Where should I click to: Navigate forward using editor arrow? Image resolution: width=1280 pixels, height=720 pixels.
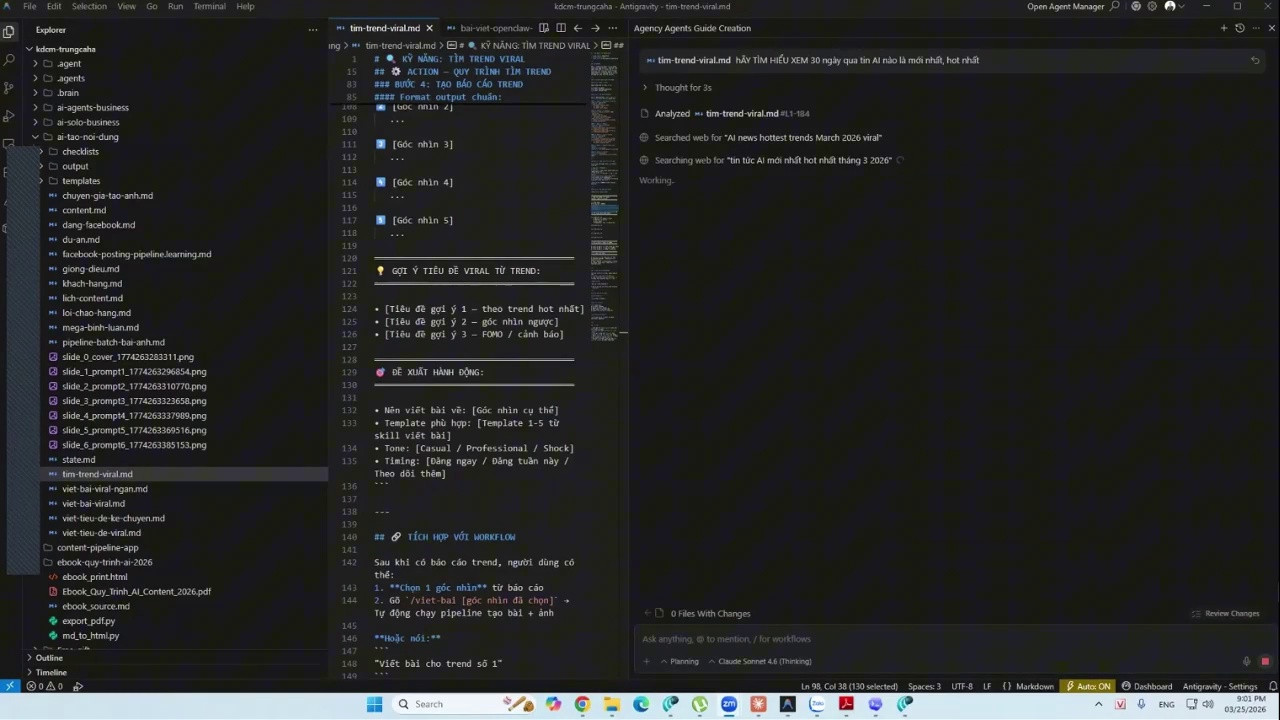coord(596,28)
